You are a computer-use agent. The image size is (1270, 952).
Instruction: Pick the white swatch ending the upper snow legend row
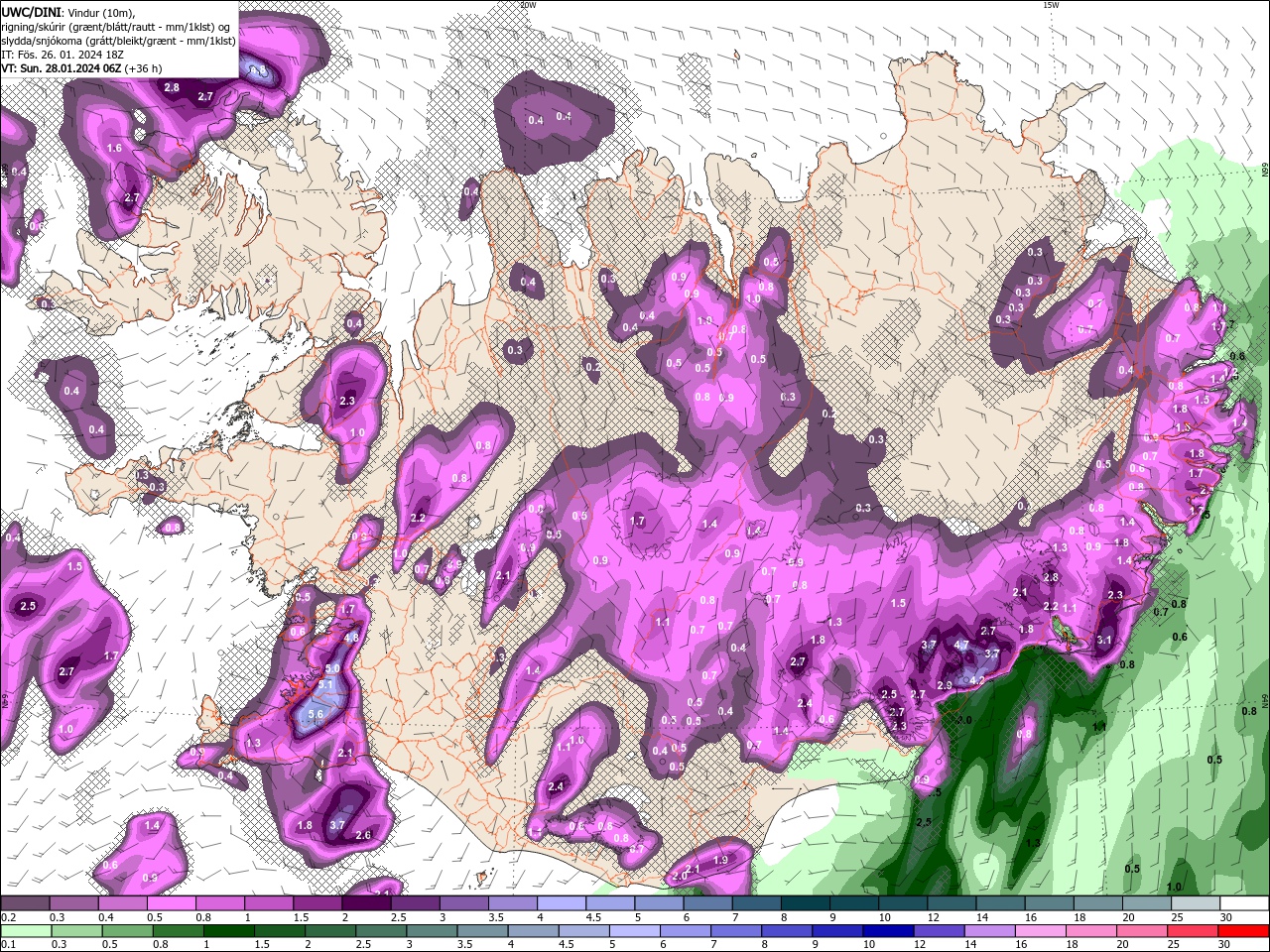pos(1243,903)
